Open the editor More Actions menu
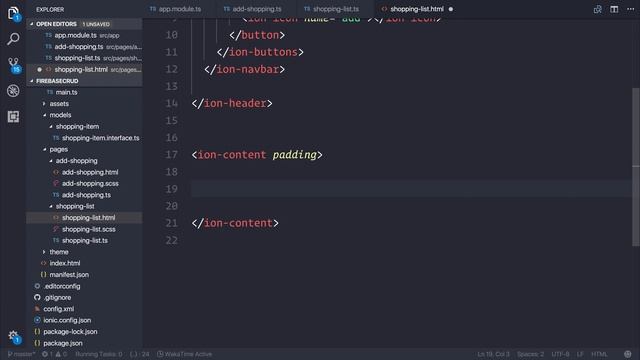The height and width of the screenshot is (360, 640). (631, 9)
